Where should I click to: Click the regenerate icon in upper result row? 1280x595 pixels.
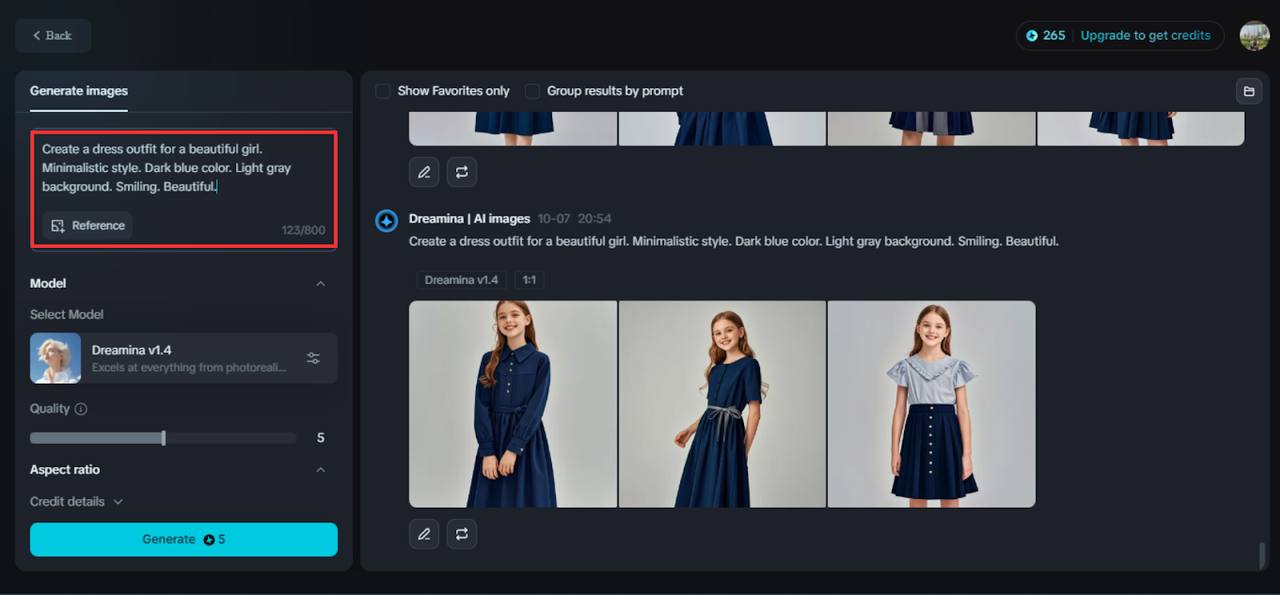462,172
